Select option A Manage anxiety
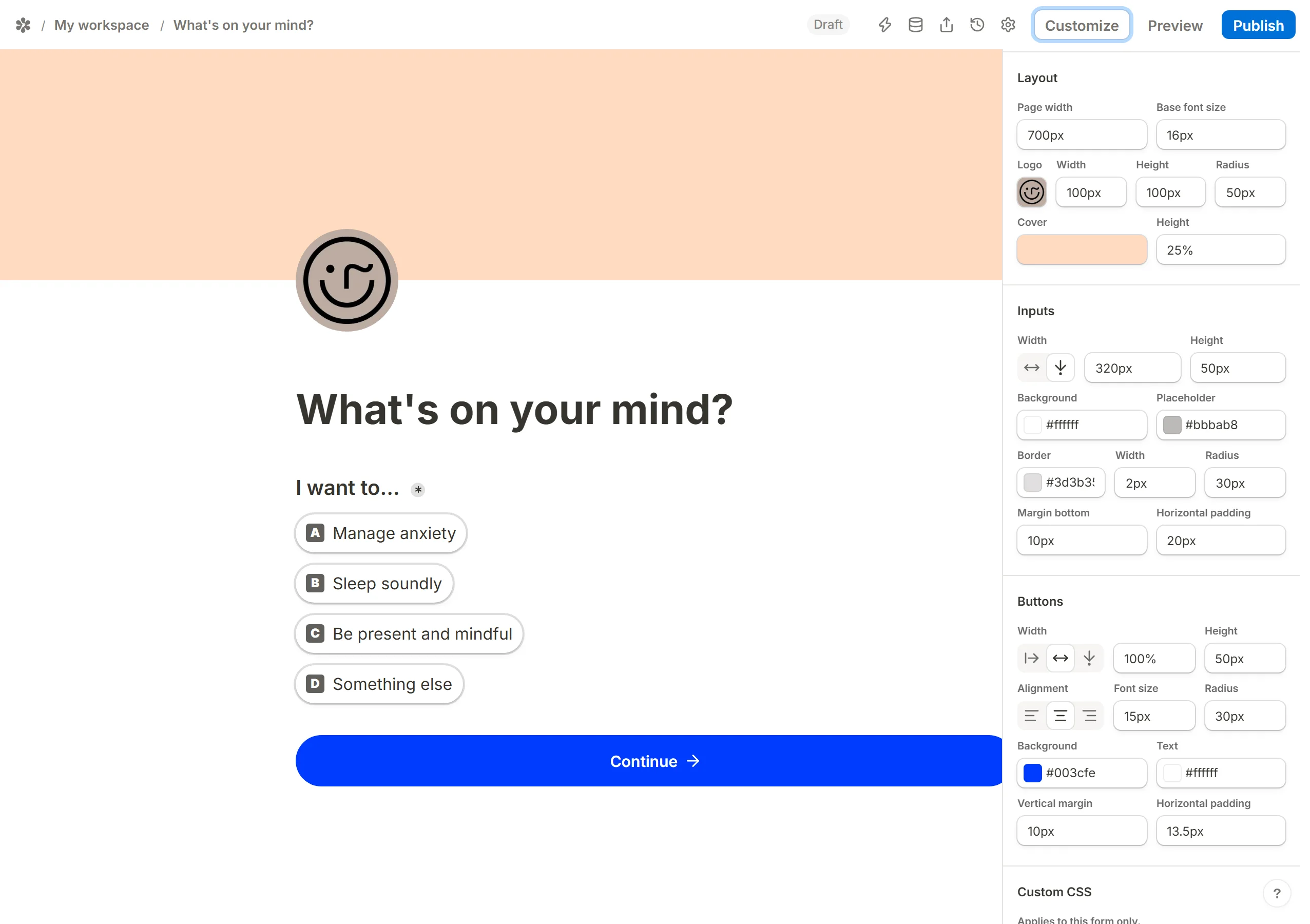 (x=380, y=533)
